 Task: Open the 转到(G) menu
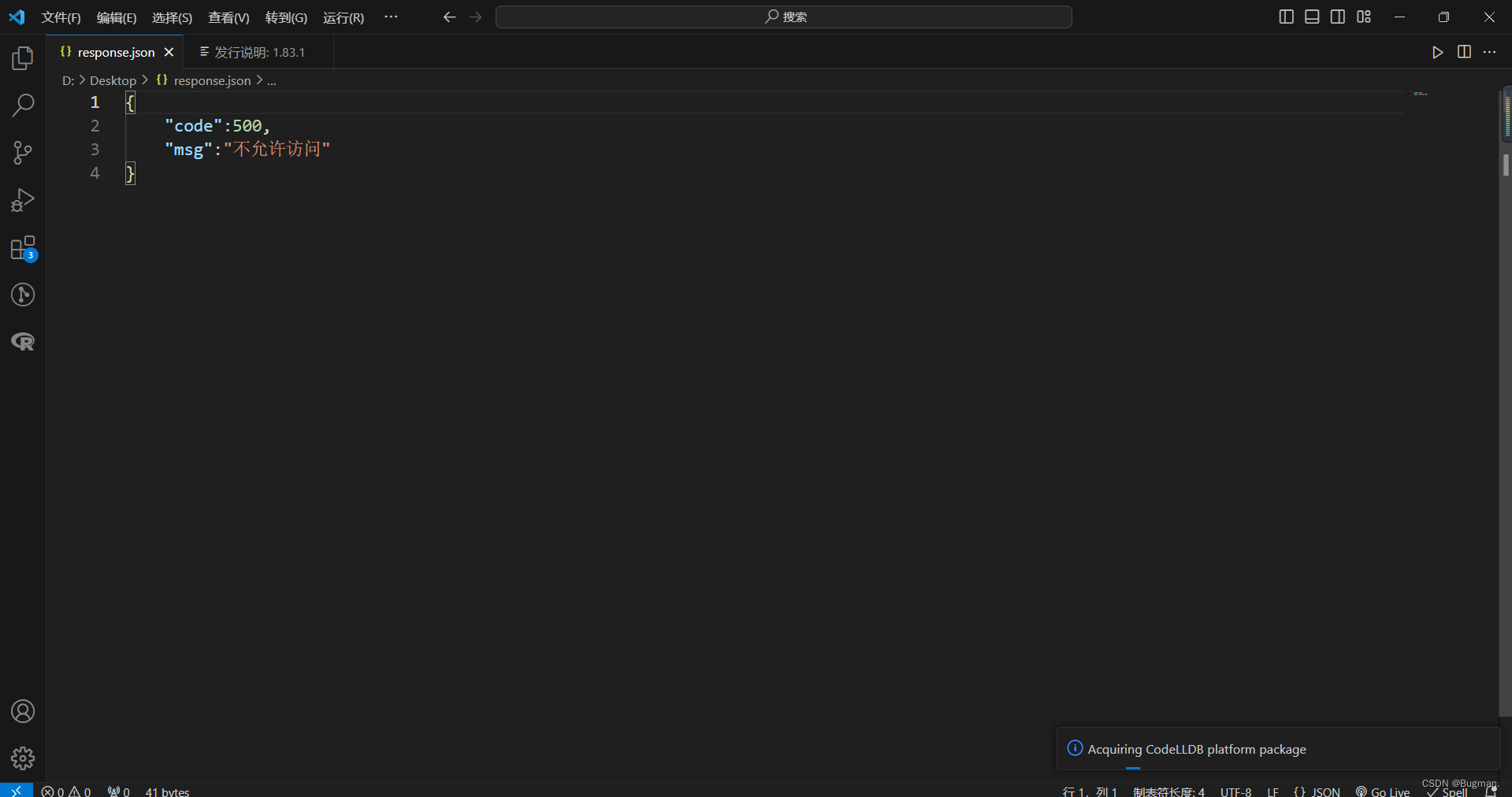(x=286, y=17)
